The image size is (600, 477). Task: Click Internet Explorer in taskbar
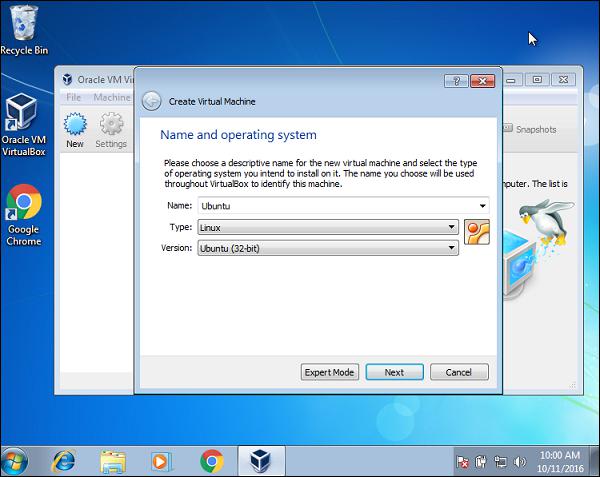click(x=65, y=460)
